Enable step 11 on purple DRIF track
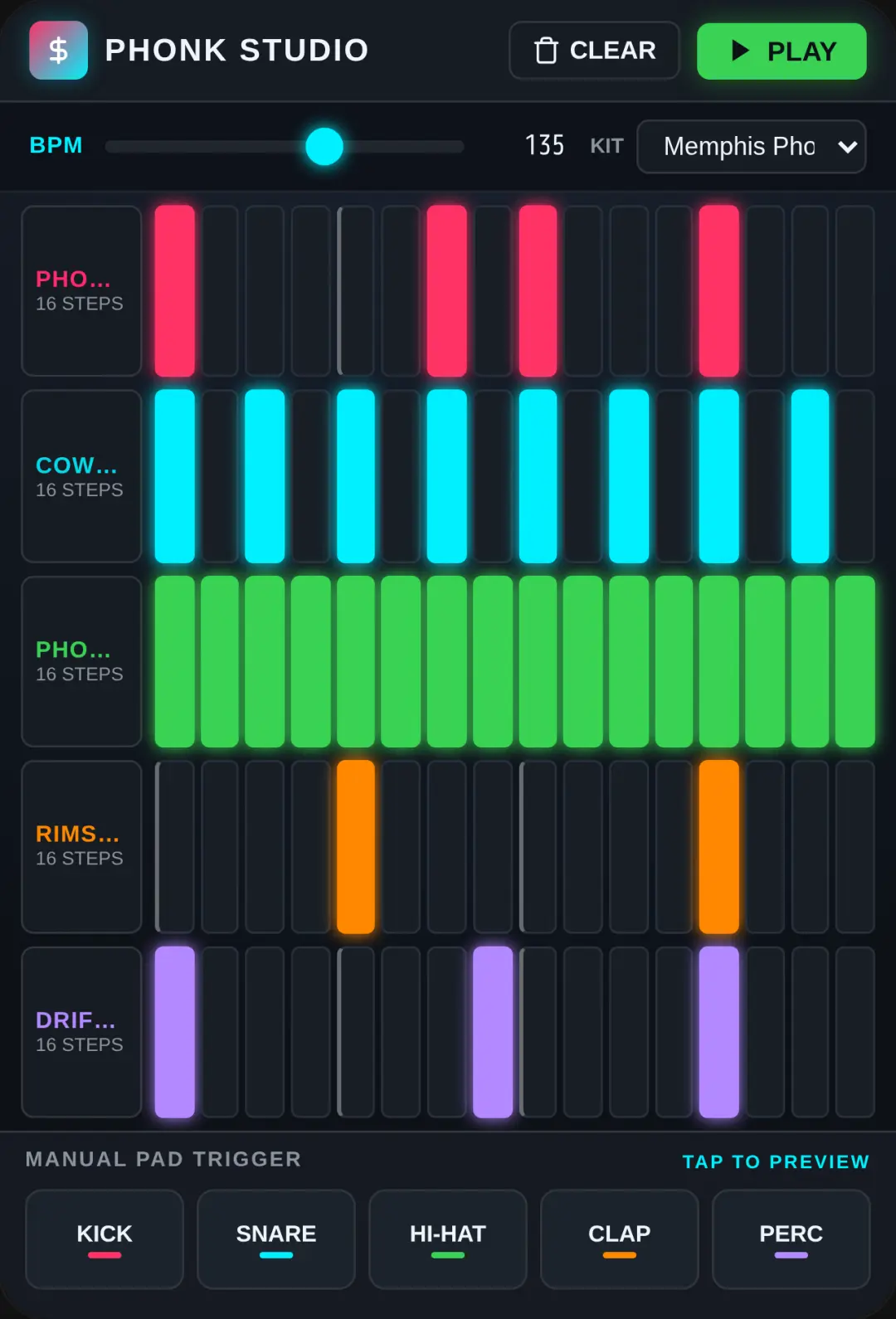 (629, 1032)
